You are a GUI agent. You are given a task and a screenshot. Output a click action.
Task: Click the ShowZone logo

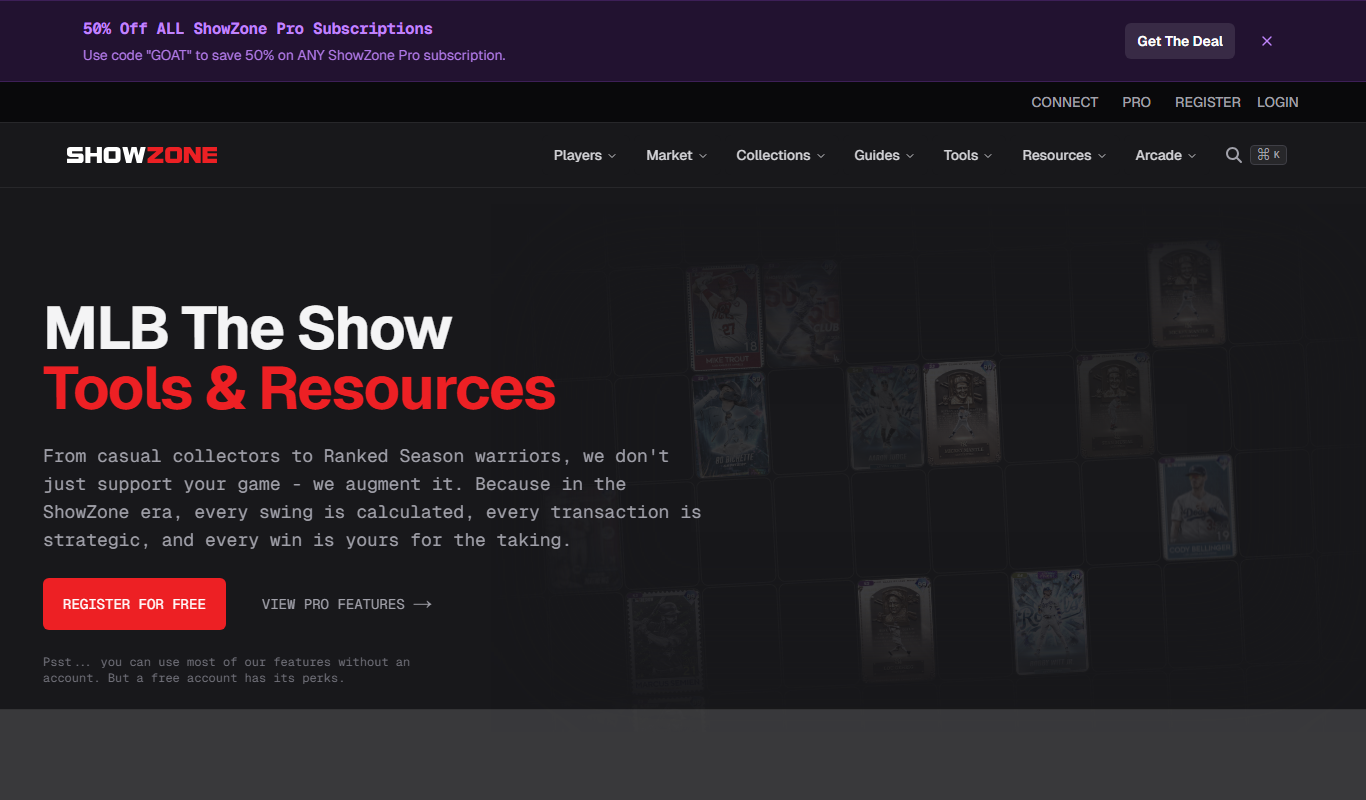click(142, 155)
